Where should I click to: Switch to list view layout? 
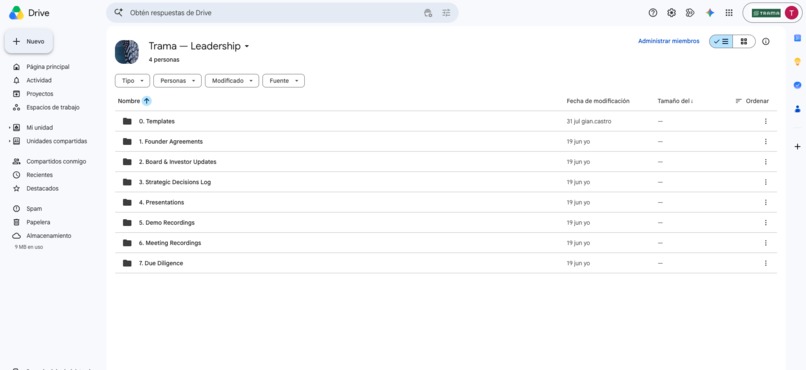[x=721, y=42]
